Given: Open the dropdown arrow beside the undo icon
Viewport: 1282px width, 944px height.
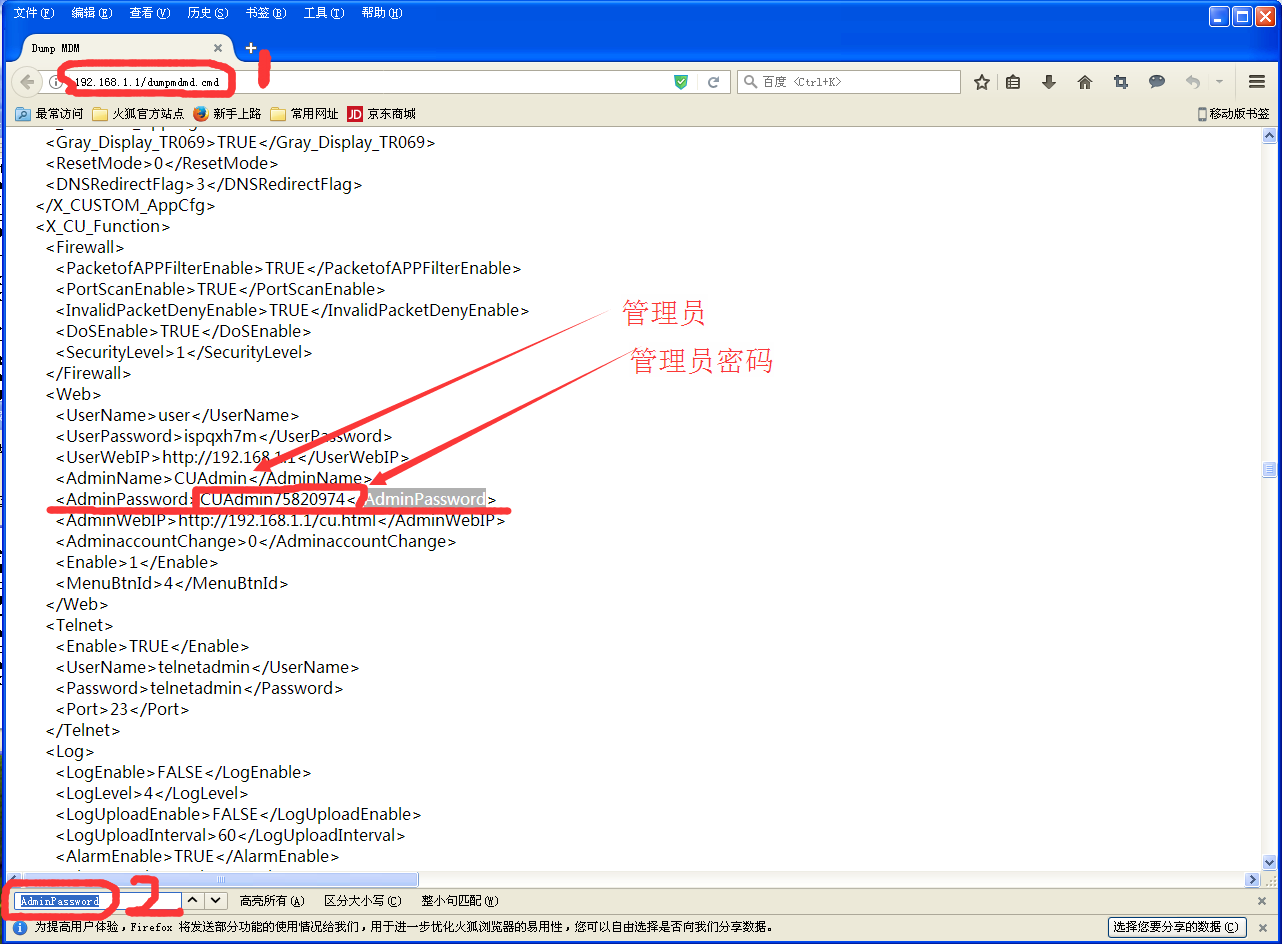Looking at the screenshot, I should 1218,82.
